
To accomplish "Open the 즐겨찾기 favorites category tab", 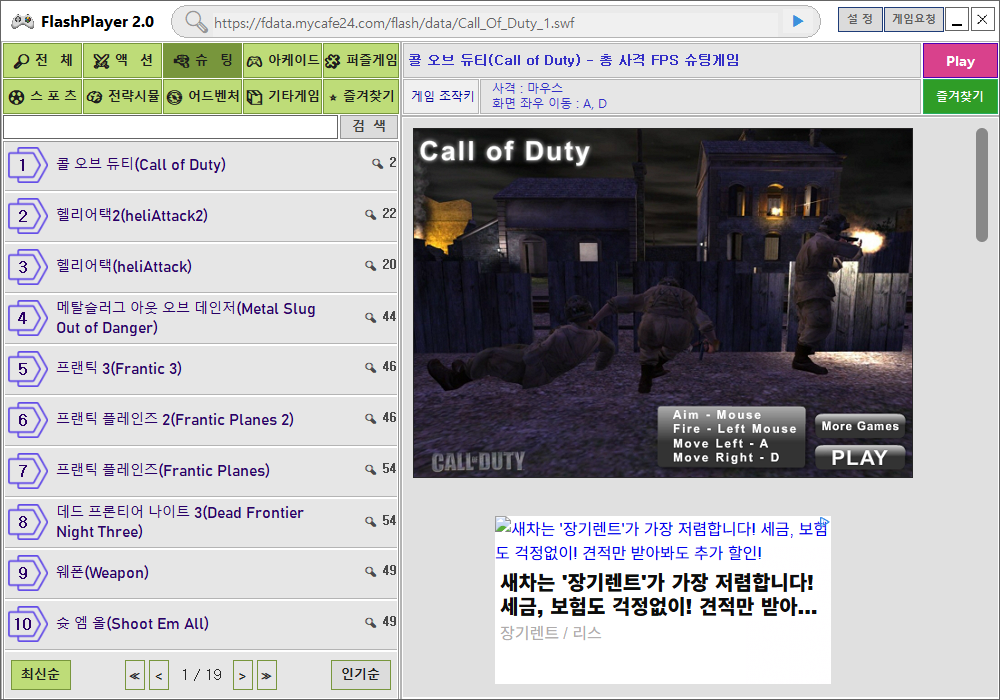I will pos(361,96).
